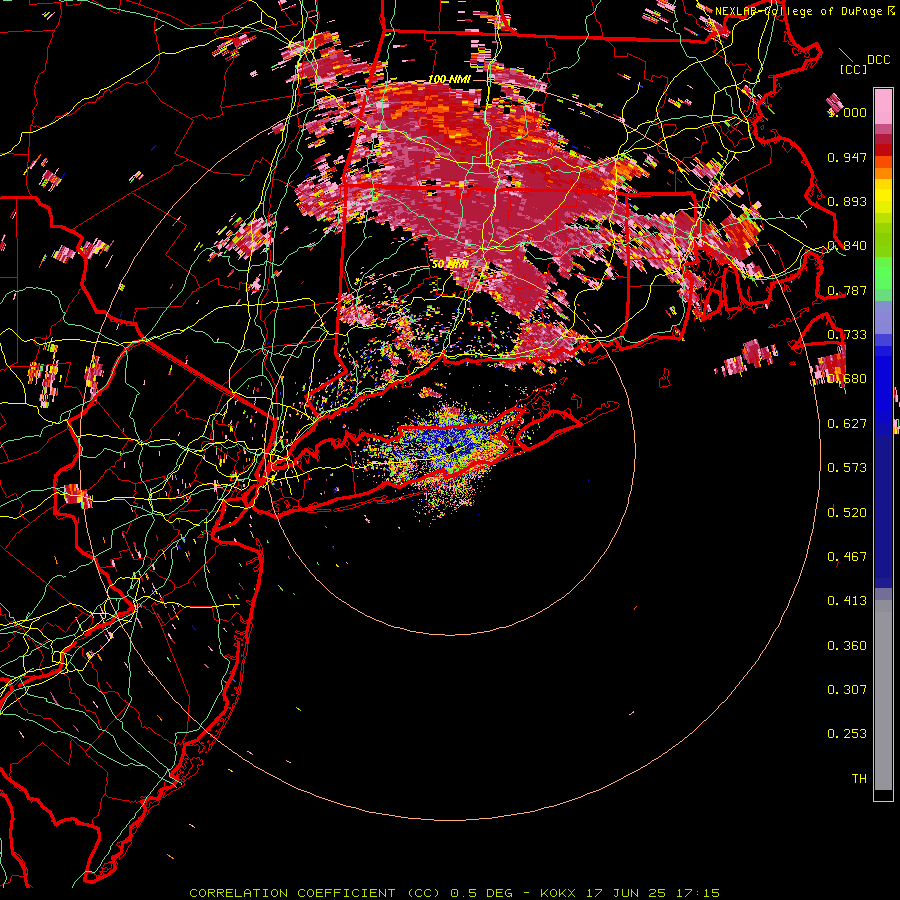This screenshot has width=900, height=900.
Task: Click the 1.000 scale label
Action: 847,112
